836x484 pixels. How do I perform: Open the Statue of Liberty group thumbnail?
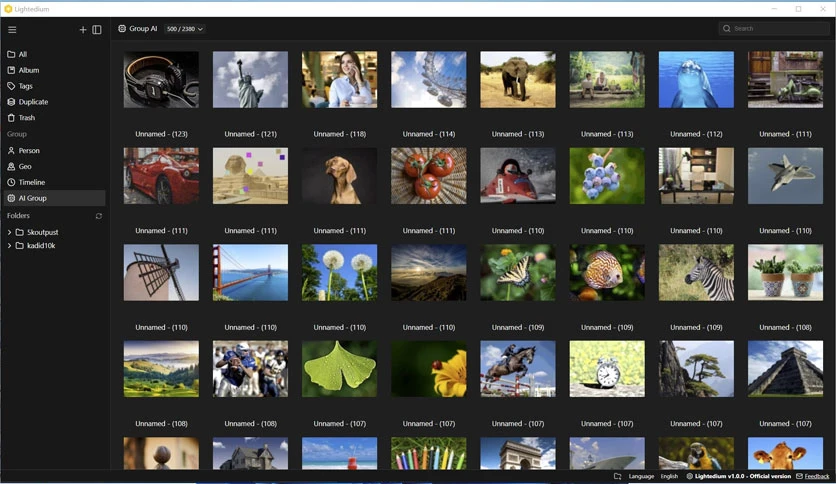[250, 79]
